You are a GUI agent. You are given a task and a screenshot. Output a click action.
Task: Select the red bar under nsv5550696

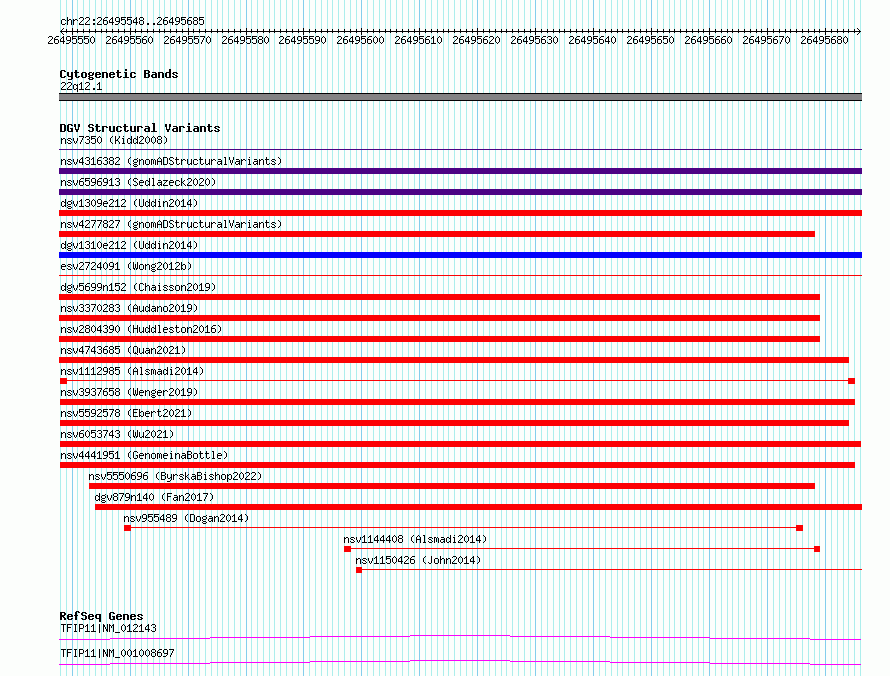(452, 486)
